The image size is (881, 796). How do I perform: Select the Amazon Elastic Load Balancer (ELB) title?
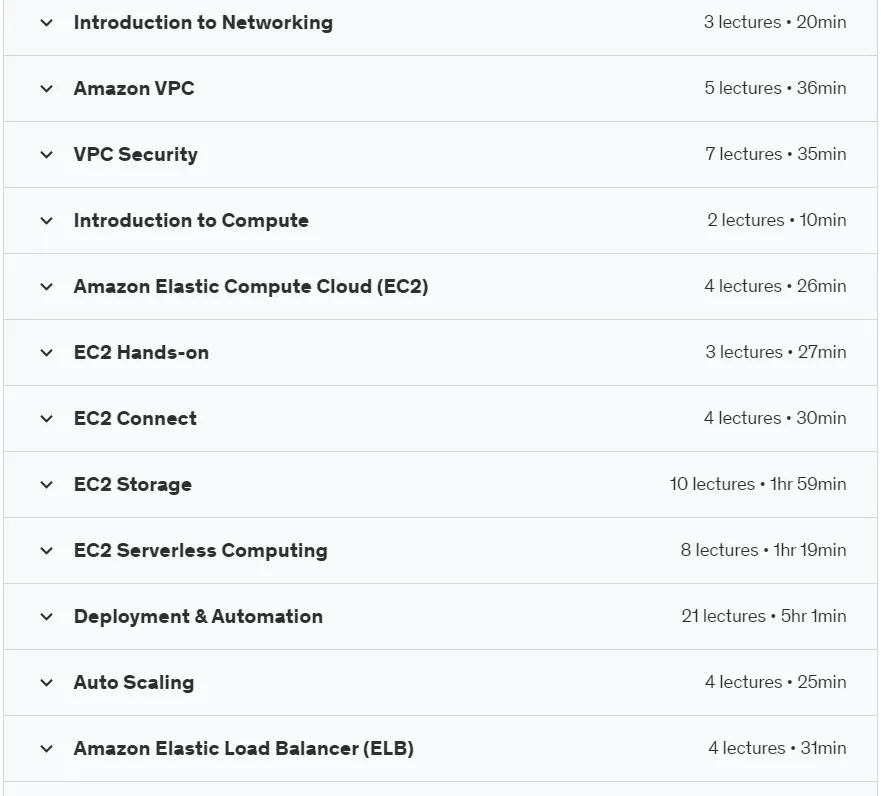[244, 749]
